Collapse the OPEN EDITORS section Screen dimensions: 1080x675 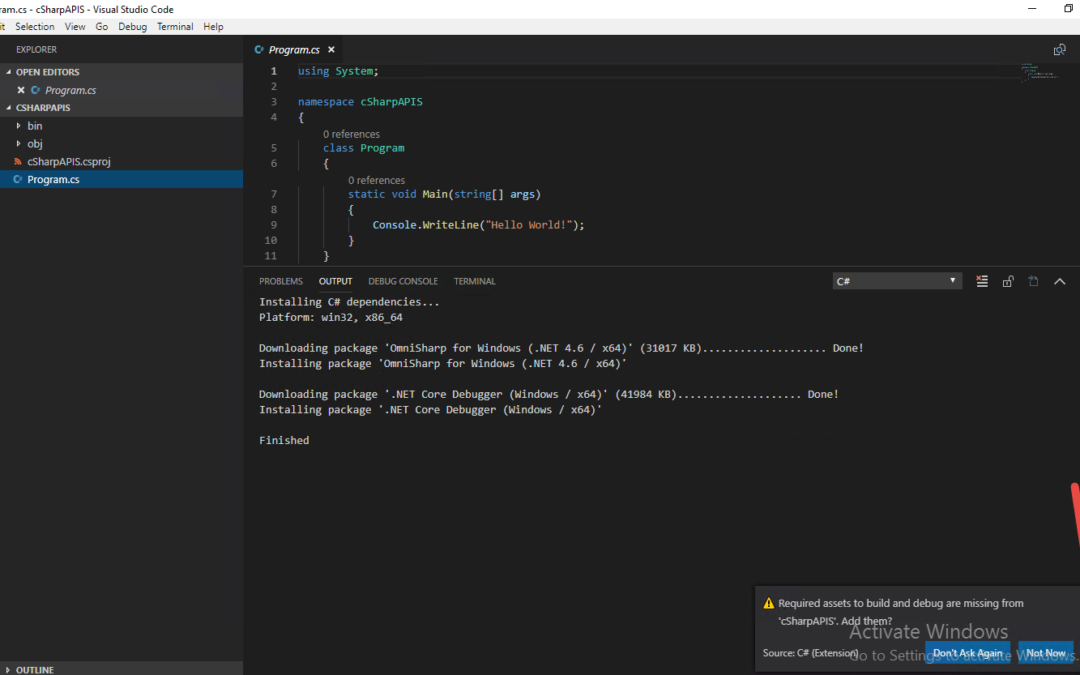pos(47,72)
